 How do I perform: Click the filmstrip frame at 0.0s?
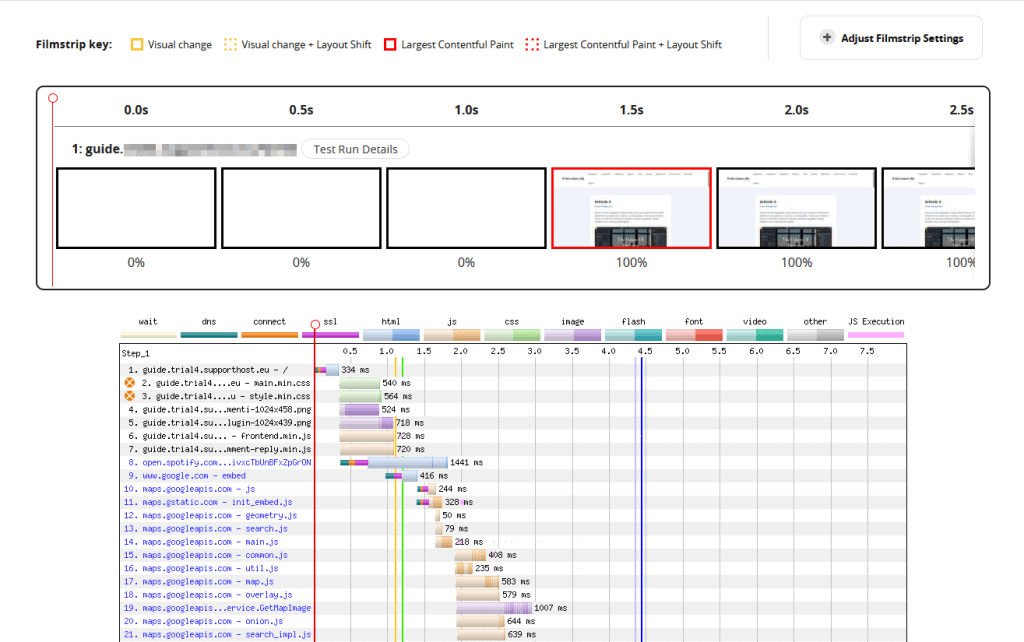click(x=136, y=208)
